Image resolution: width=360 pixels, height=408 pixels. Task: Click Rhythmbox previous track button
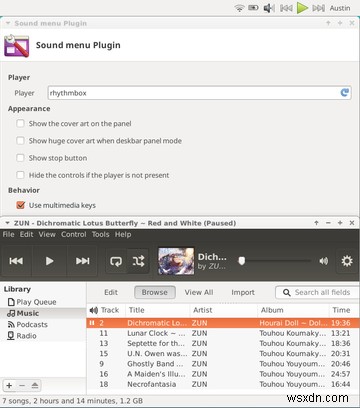[x=16, y=261]
